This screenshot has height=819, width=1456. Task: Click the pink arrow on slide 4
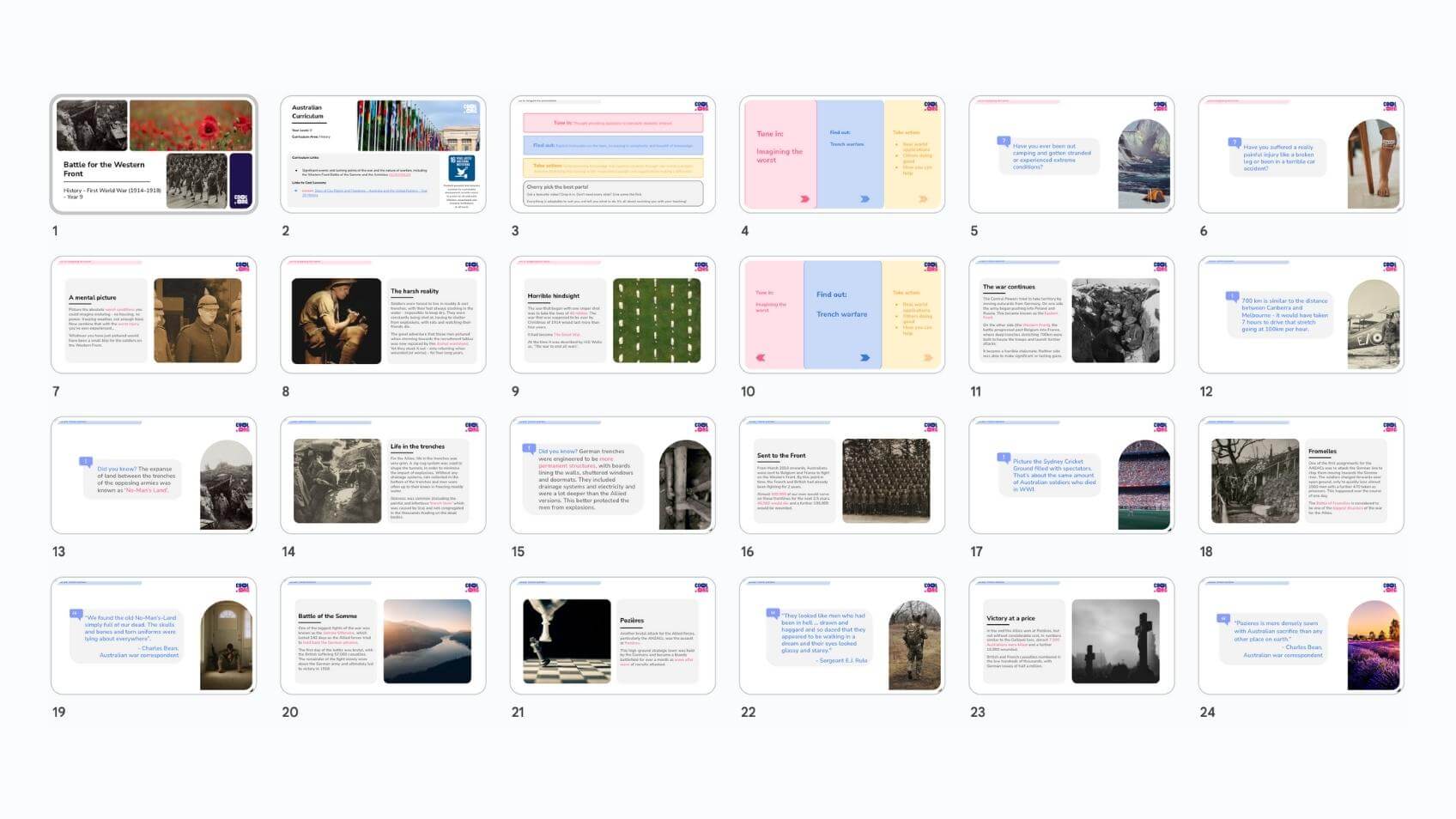coord(804,199)
